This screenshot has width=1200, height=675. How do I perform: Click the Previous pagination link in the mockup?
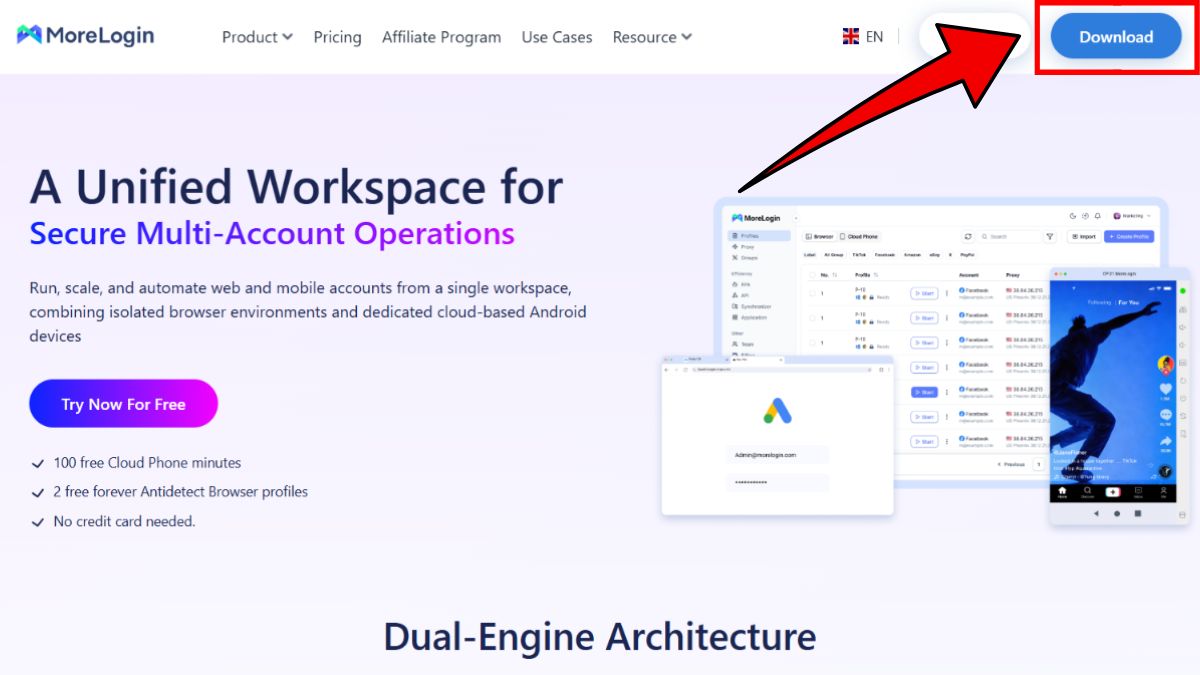[1013, 464]
